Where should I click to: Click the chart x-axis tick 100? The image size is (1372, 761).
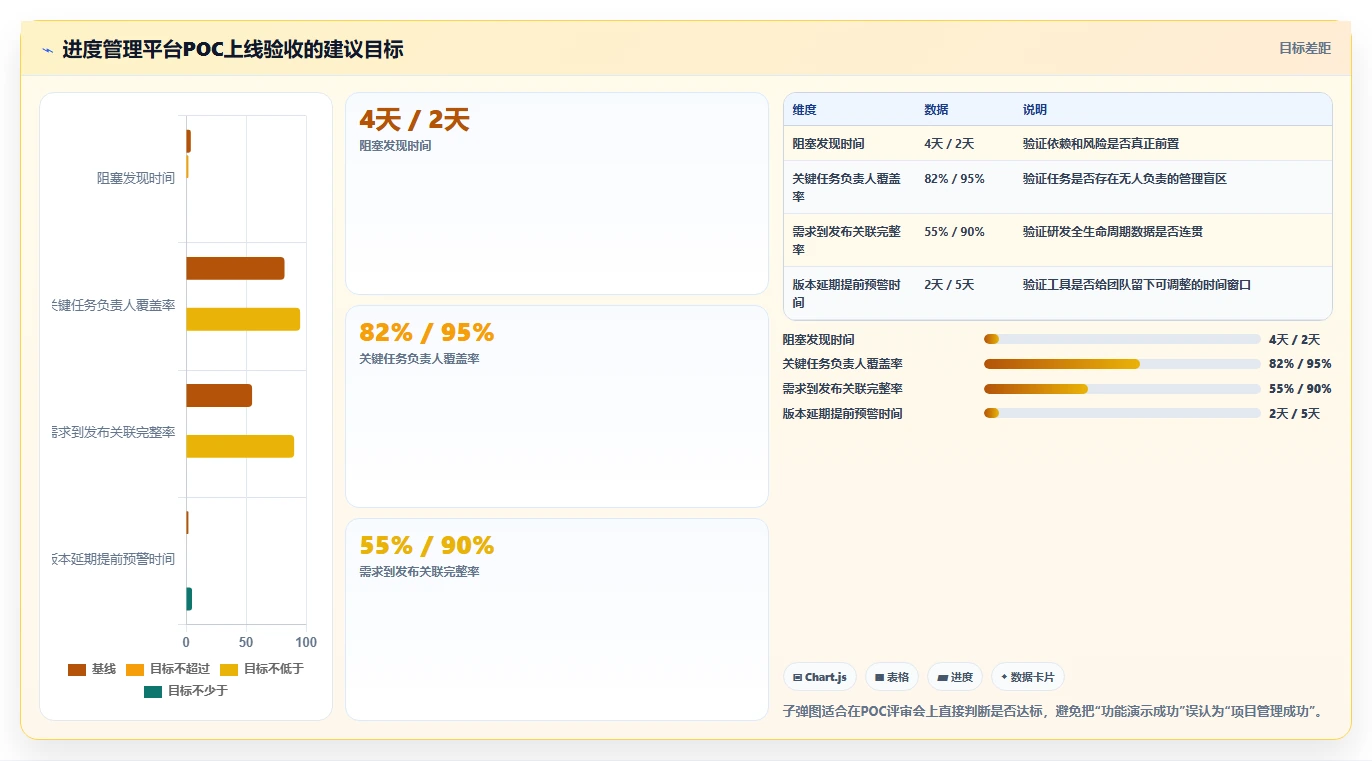[306, 643]
